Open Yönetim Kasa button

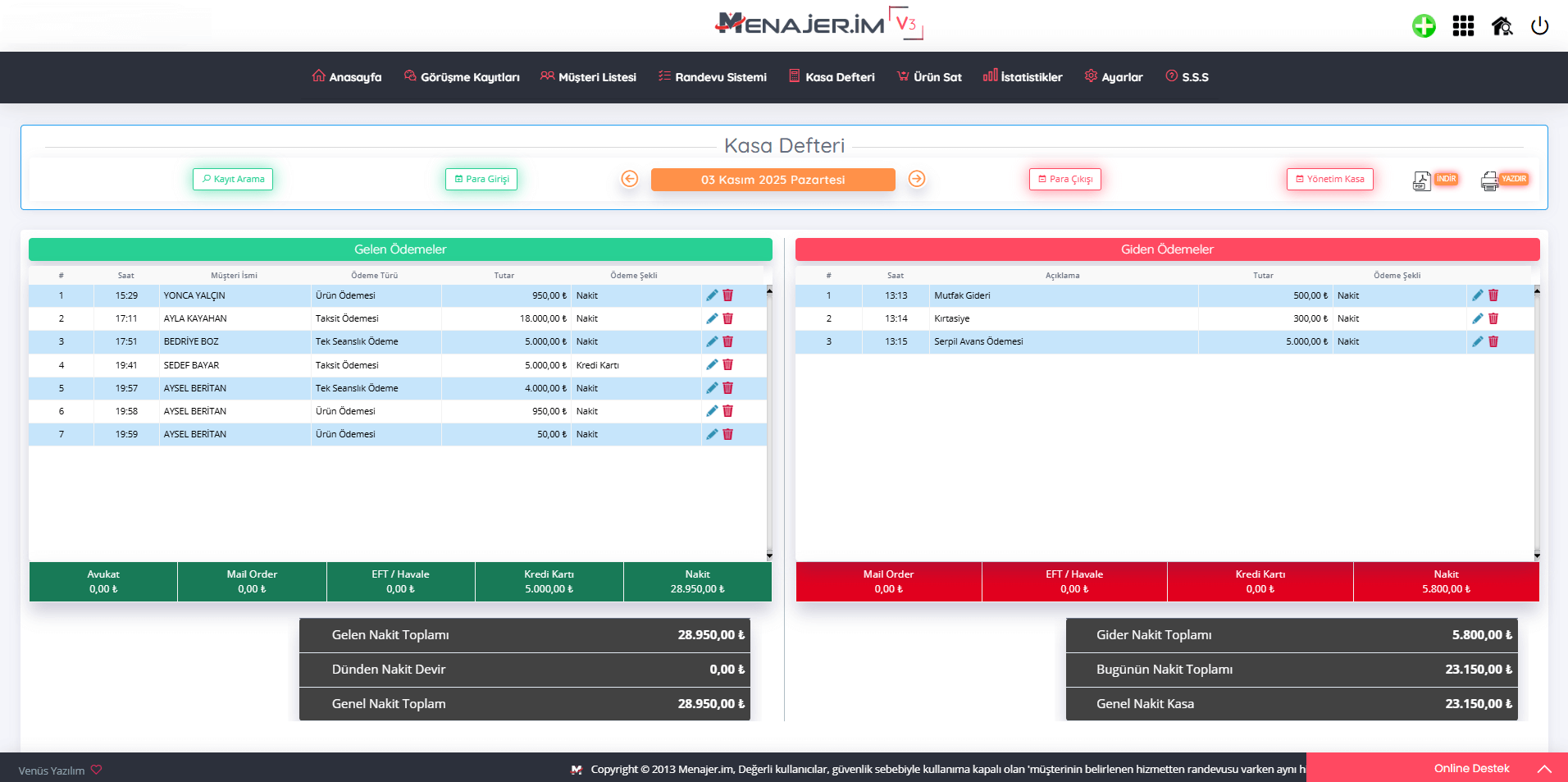pyautogui.click(x=1329, y=179)
